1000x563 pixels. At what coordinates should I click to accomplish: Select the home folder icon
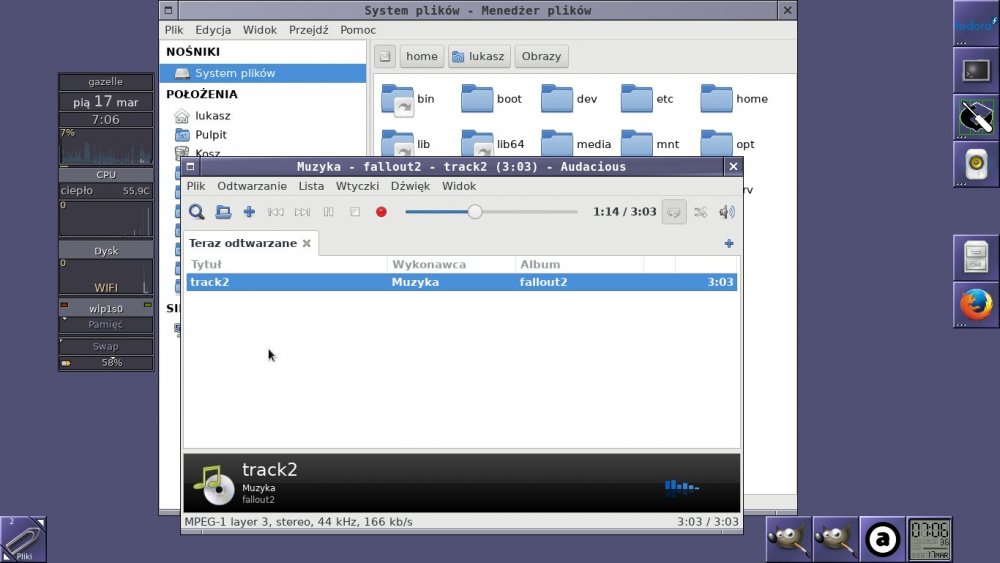click(x=716, y=99)
